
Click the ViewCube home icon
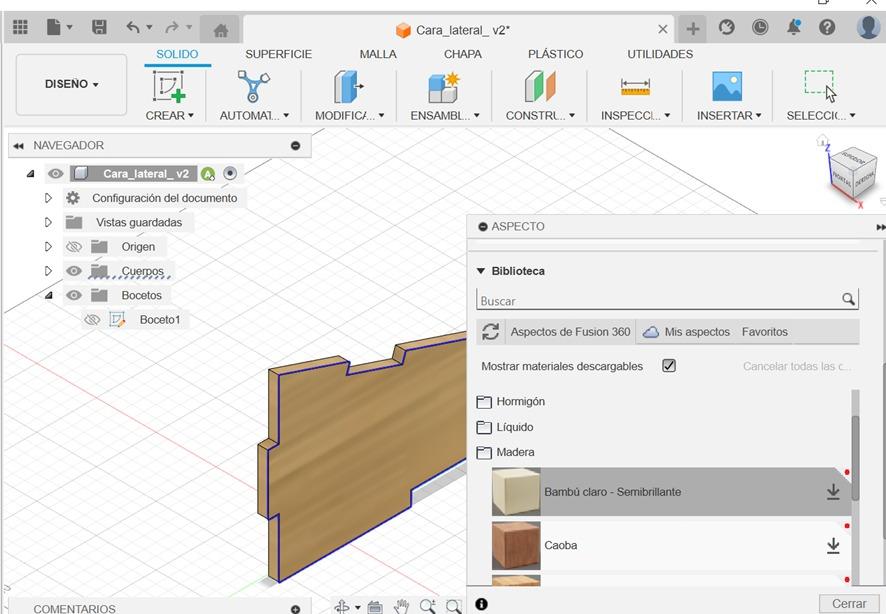(823, 142)
